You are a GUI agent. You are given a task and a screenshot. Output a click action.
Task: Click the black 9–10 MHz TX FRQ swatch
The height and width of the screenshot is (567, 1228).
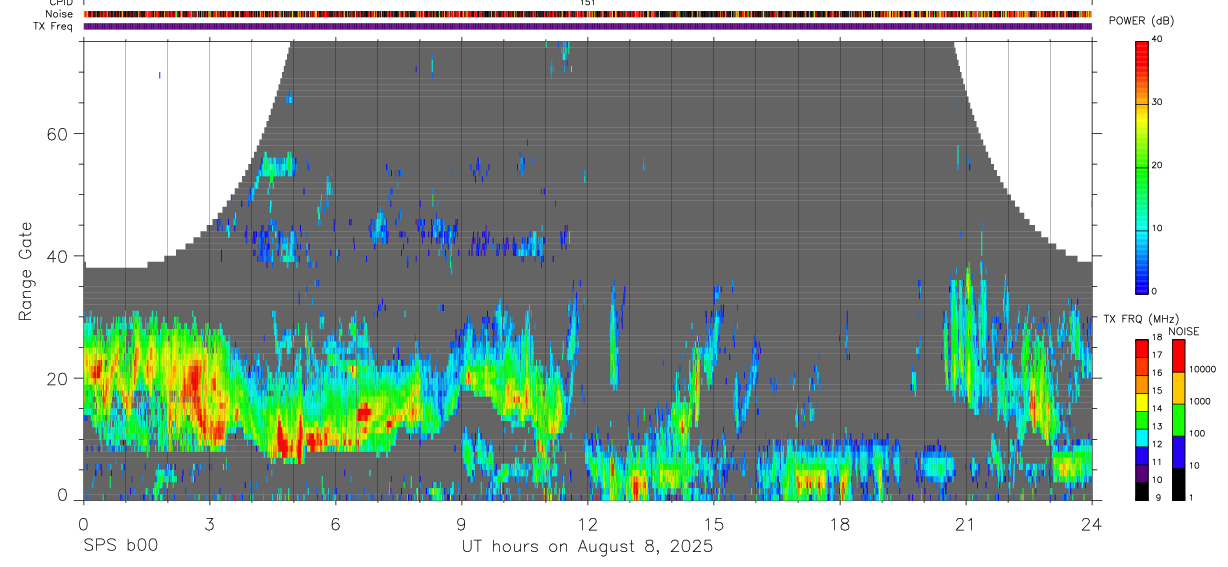point(1141,490)
